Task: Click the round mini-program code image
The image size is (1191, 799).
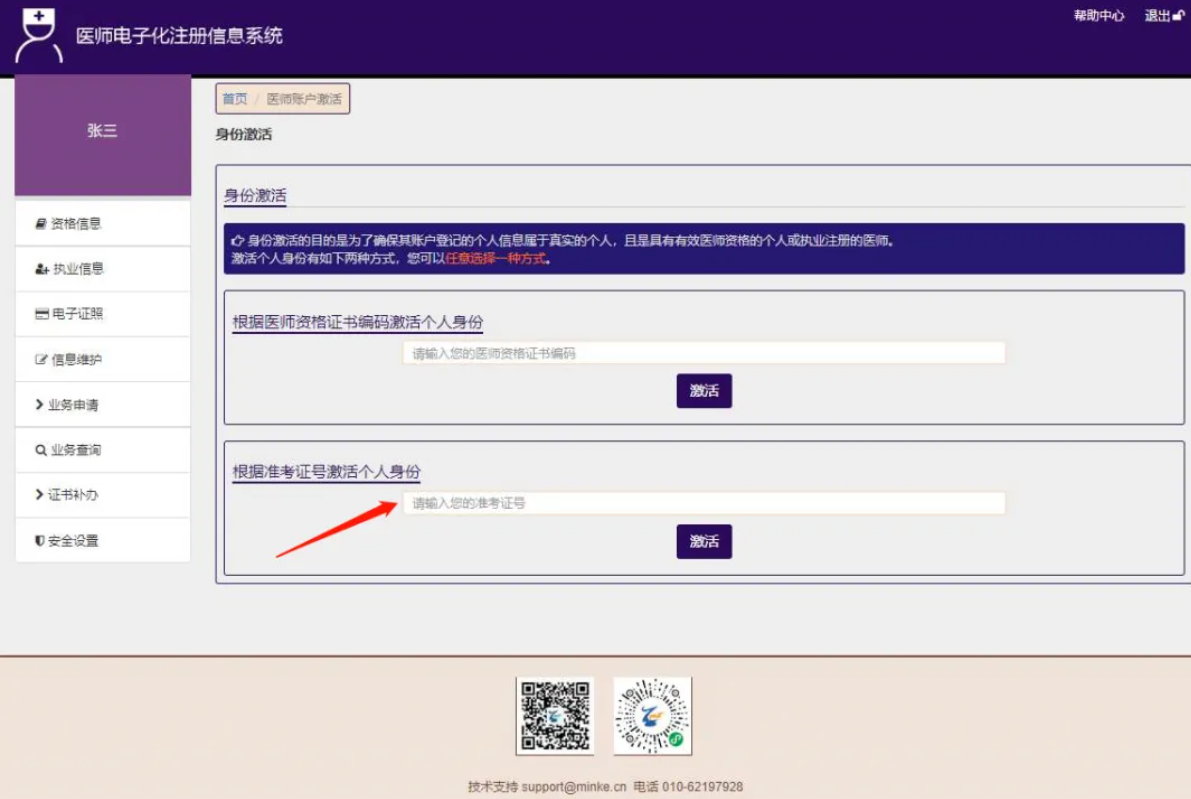Action: pyautogui.click(x=653, y=716)
